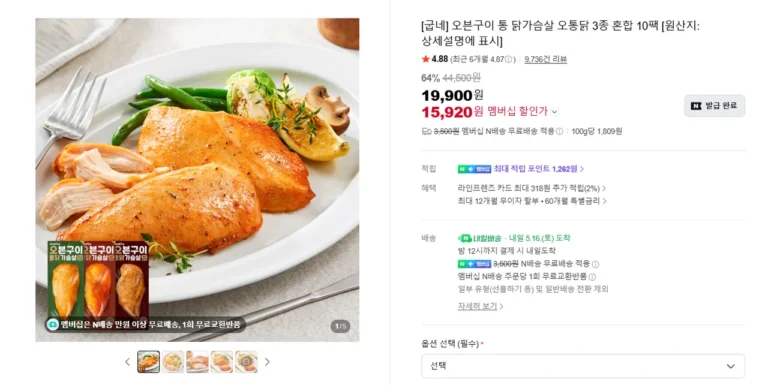768x385 pixels.
Task: Show next thumbnails with right arrow
Action: 267,362
